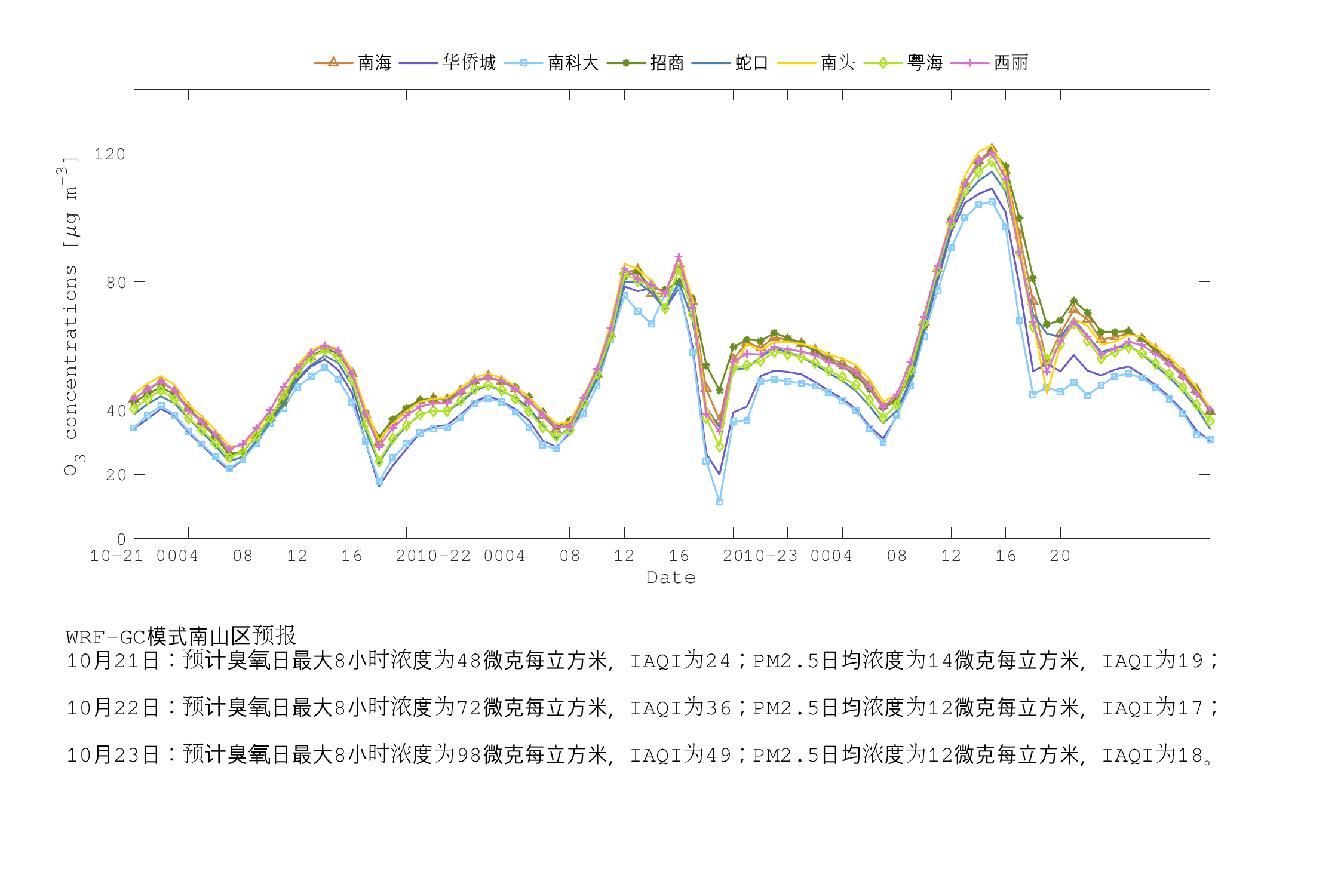Click the 招商 dark-green star legend marker
The image size is (1344, 896).
(626, 63)
